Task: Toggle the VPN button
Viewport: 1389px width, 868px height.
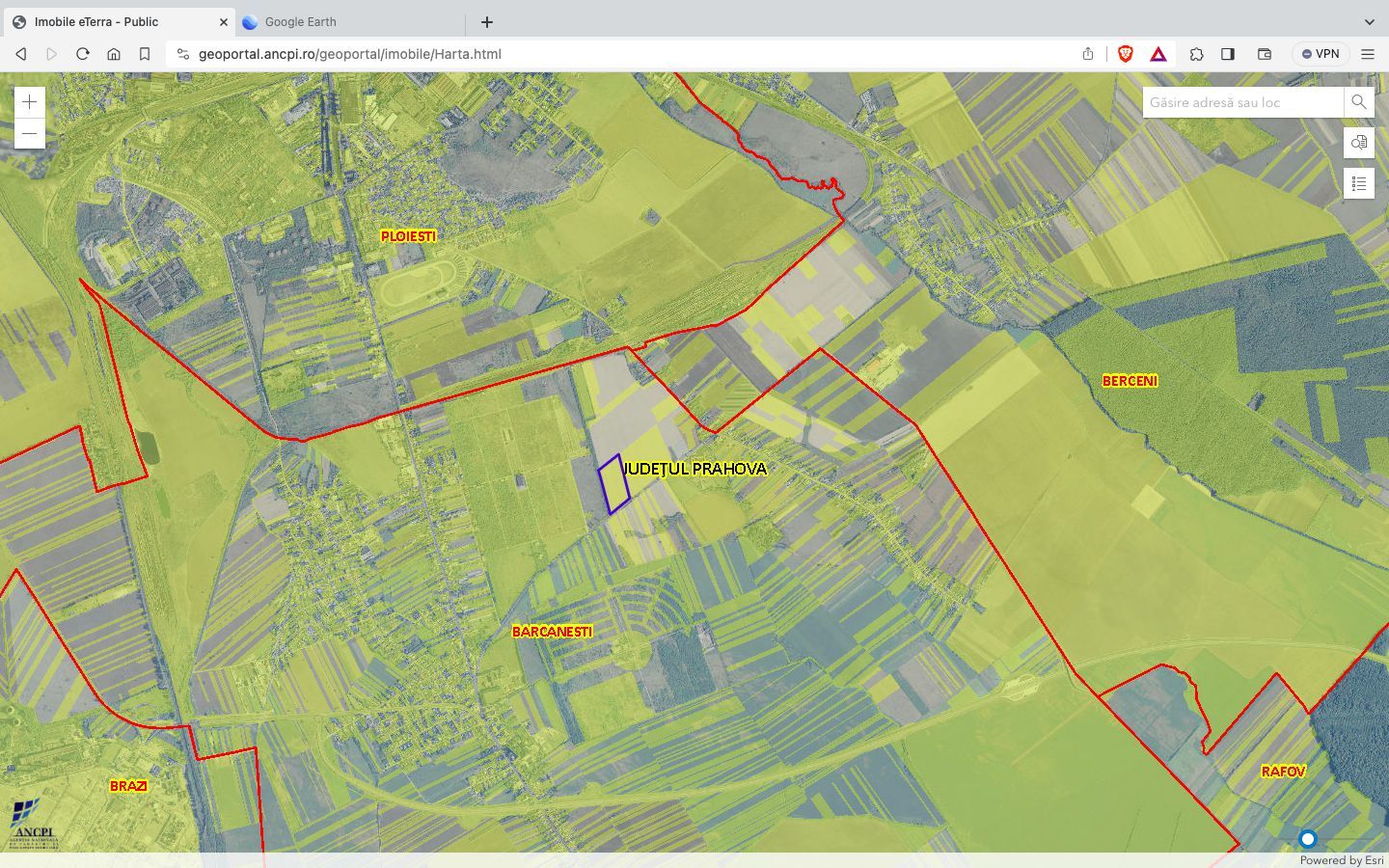Action: [x=1320, y=54]
